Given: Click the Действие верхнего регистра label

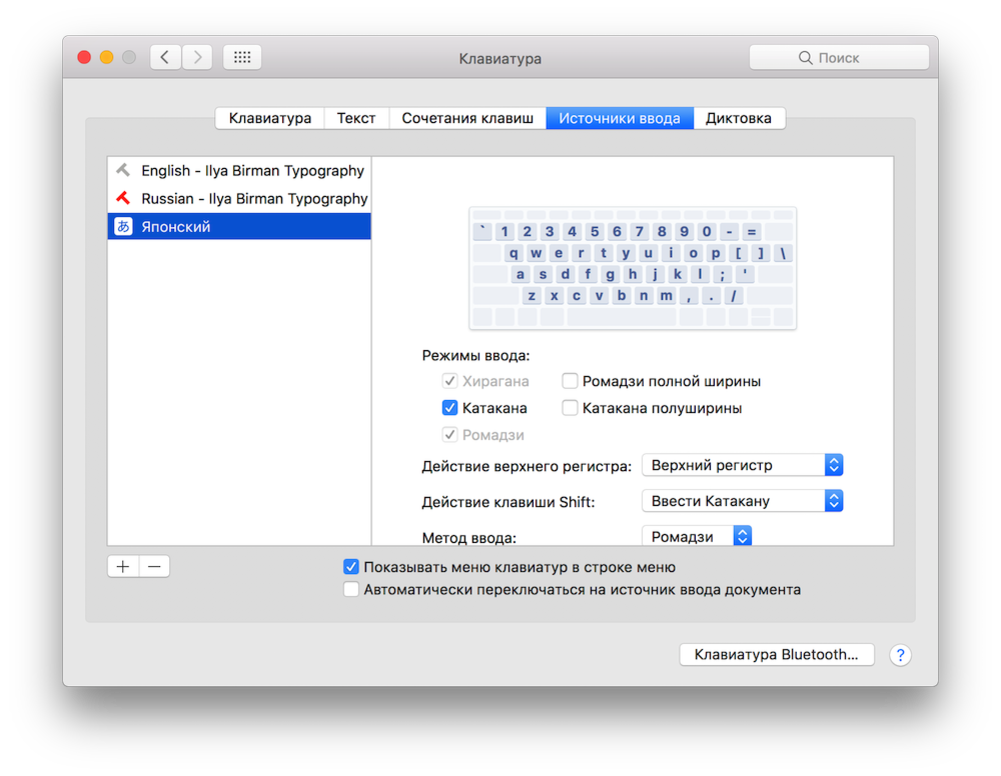Looking at the screenshot, I should tap(527, 466).
